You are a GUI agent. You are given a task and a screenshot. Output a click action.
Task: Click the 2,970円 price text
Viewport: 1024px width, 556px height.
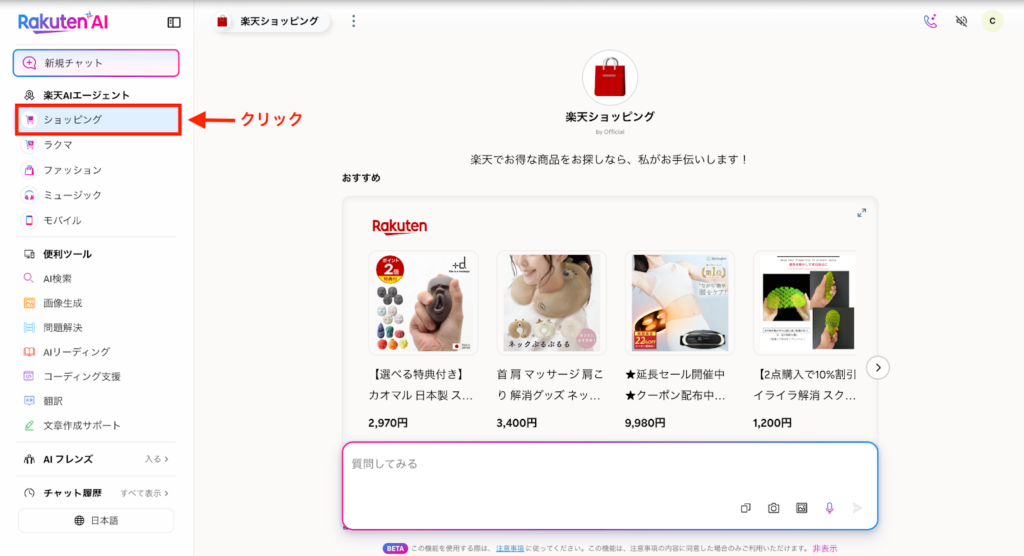pyautogui.click(x=388, y=423)
